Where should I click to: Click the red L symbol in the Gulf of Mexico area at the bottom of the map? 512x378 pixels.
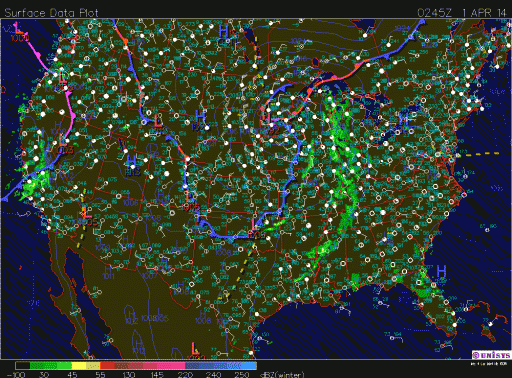[x=195, y=349]
